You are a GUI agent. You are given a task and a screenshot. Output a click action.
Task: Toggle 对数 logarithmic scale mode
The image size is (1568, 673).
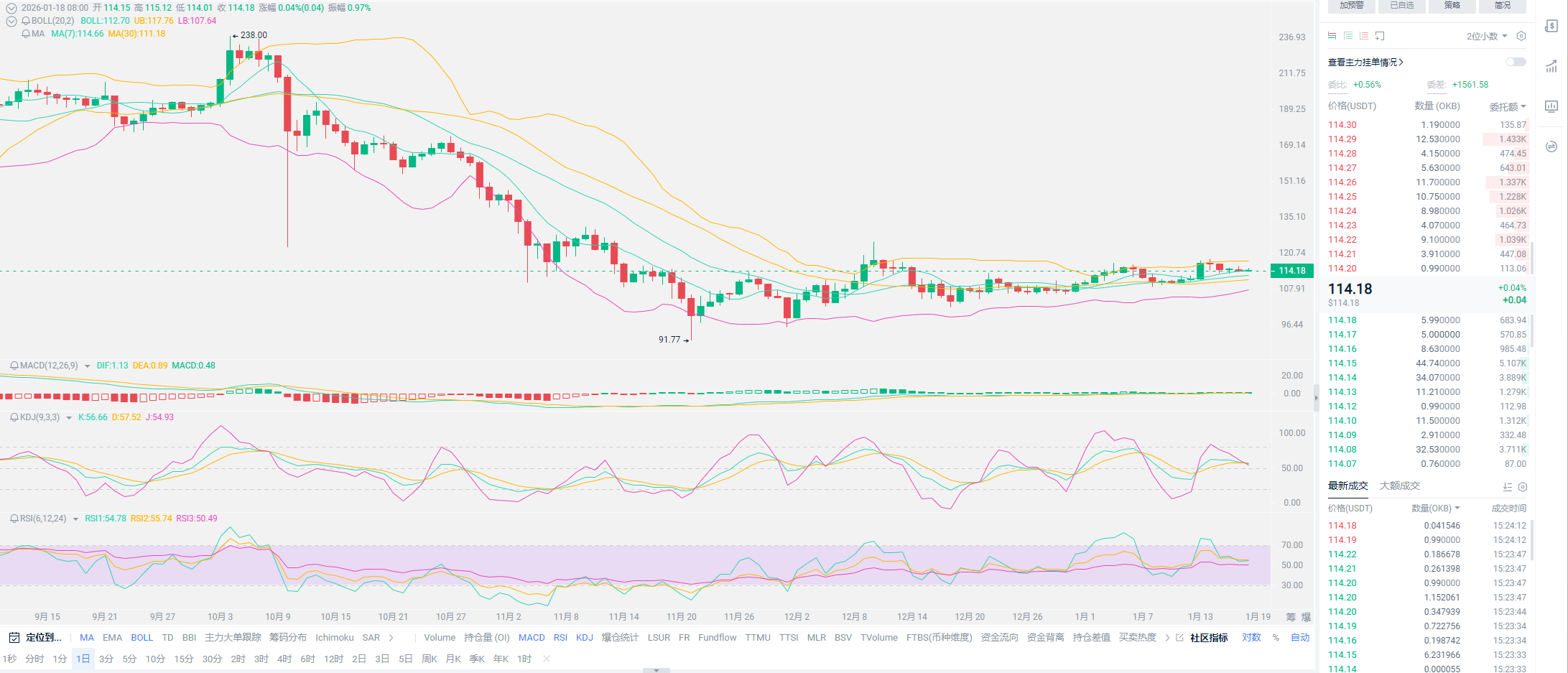1251,637
